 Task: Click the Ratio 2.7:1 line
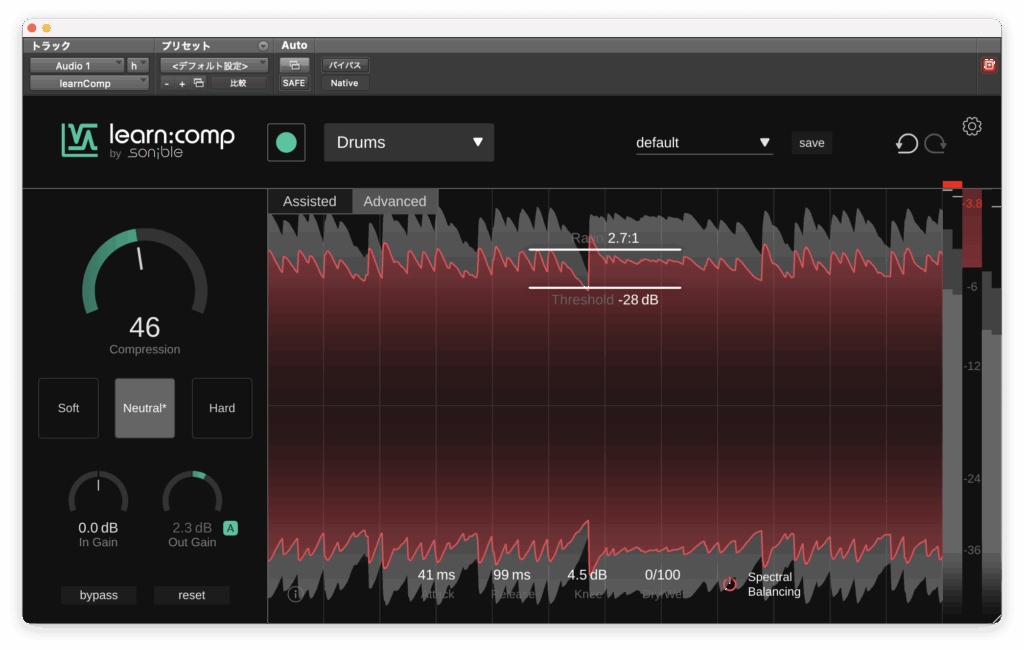[605, 249]
